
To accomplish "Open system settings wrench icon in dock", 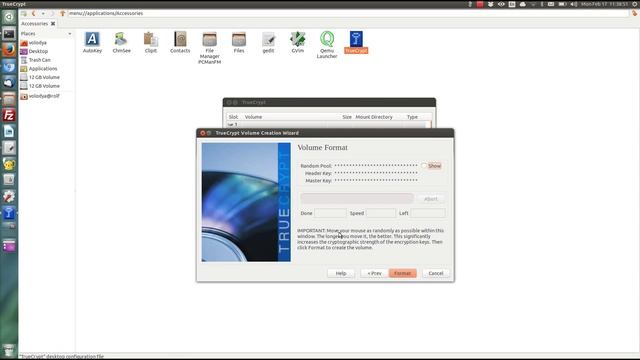I will pyautogui.click(x=9, y=197).
